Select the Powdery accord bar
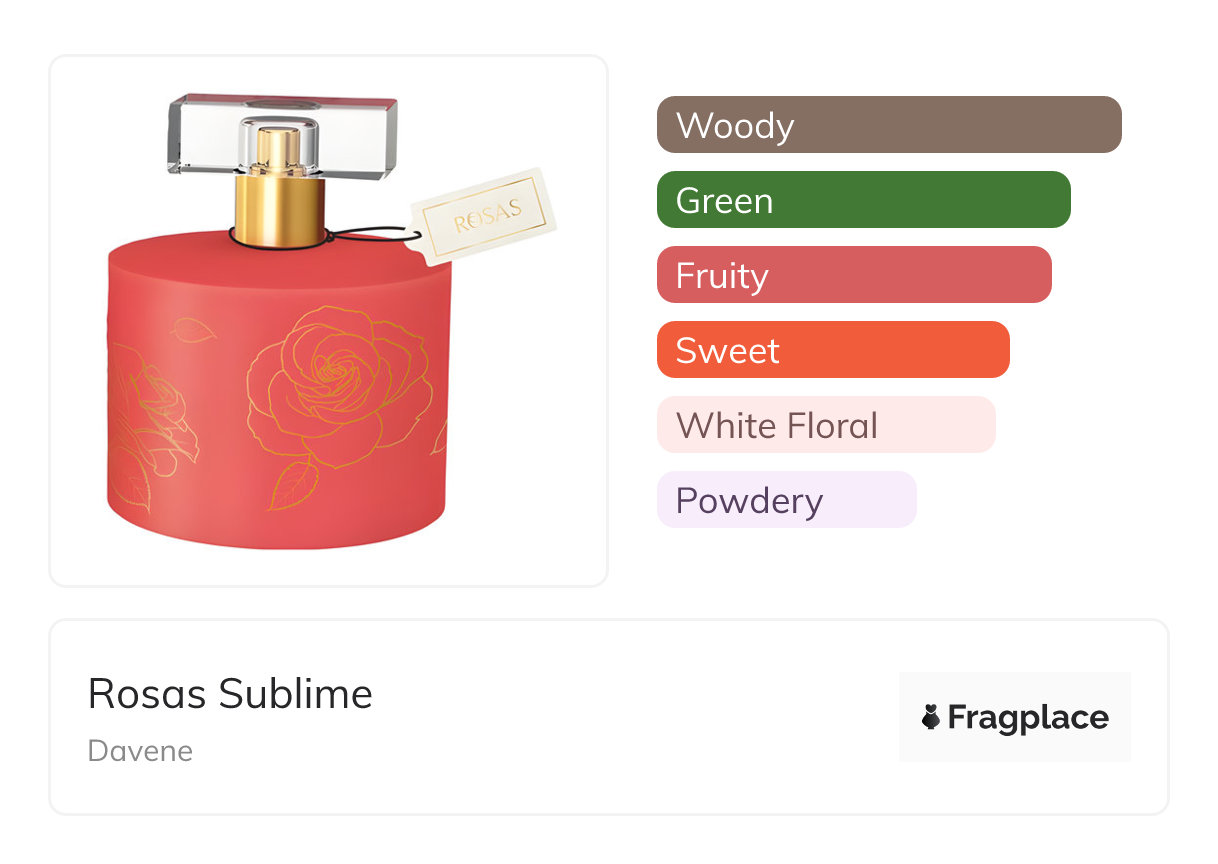The width and height of the screenshot is (1218, 864). [786, 500]
